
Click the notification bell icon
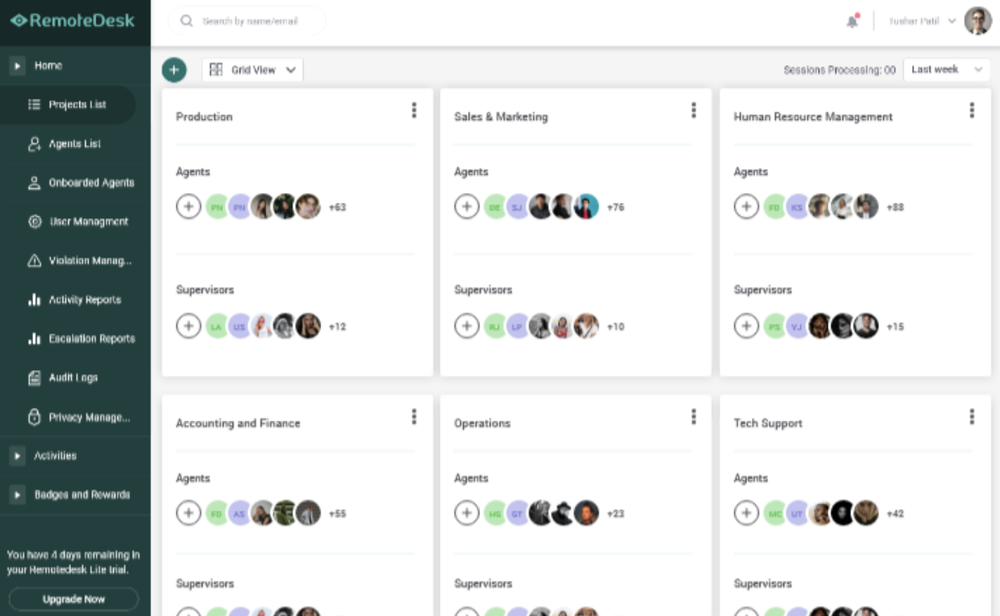pos(852,21)
